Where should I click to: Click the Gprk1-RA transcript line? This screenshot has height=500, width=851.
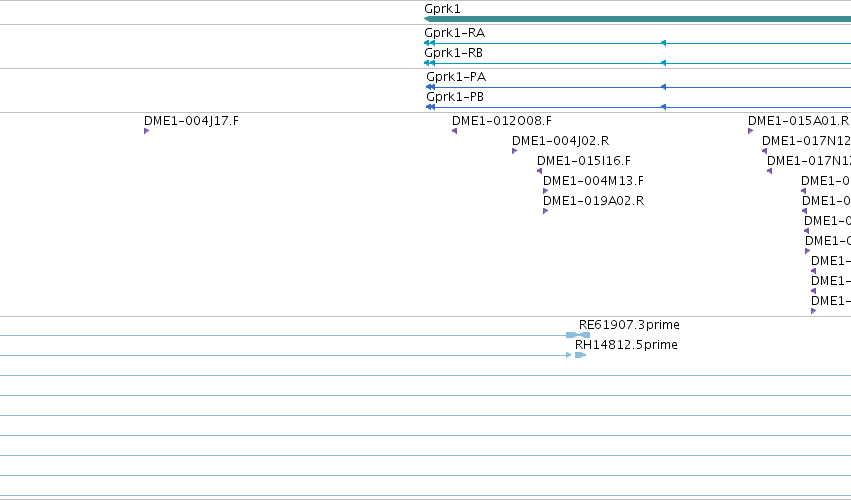click(637, 43)
